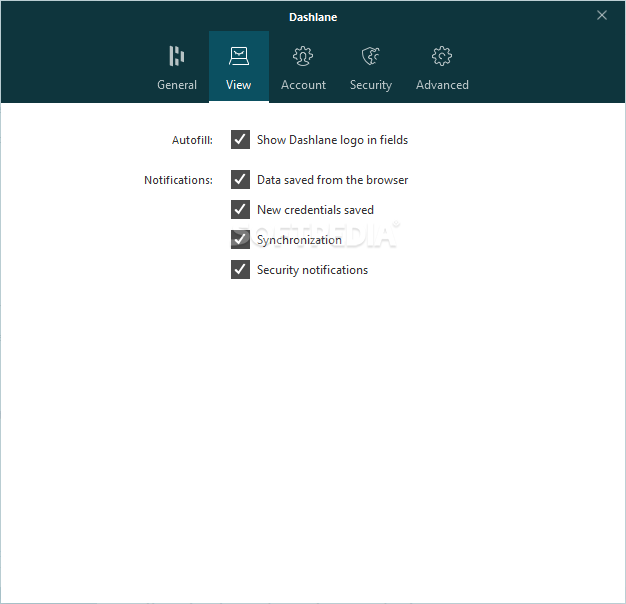Click the "Synchronization" text label

(299, 240)
